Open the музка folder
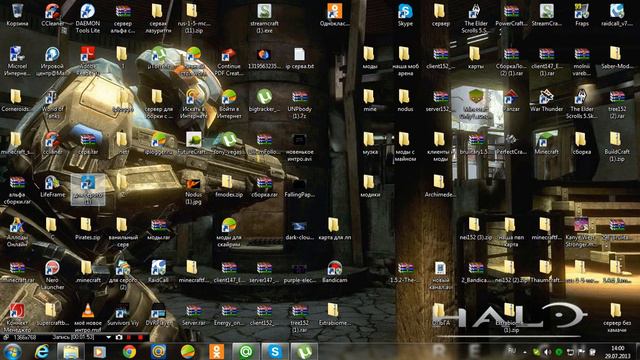Viewport: 640px width, 360px height. coord(369,144)
